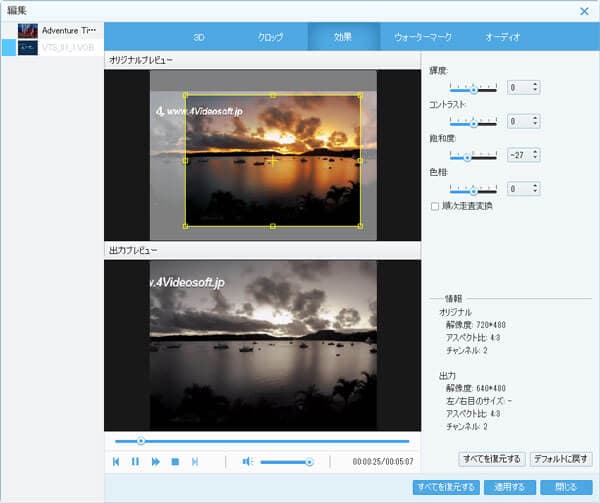Open the ウォーターマーク tab
This screenshot has height=503, width=600.
click(423, 37)
